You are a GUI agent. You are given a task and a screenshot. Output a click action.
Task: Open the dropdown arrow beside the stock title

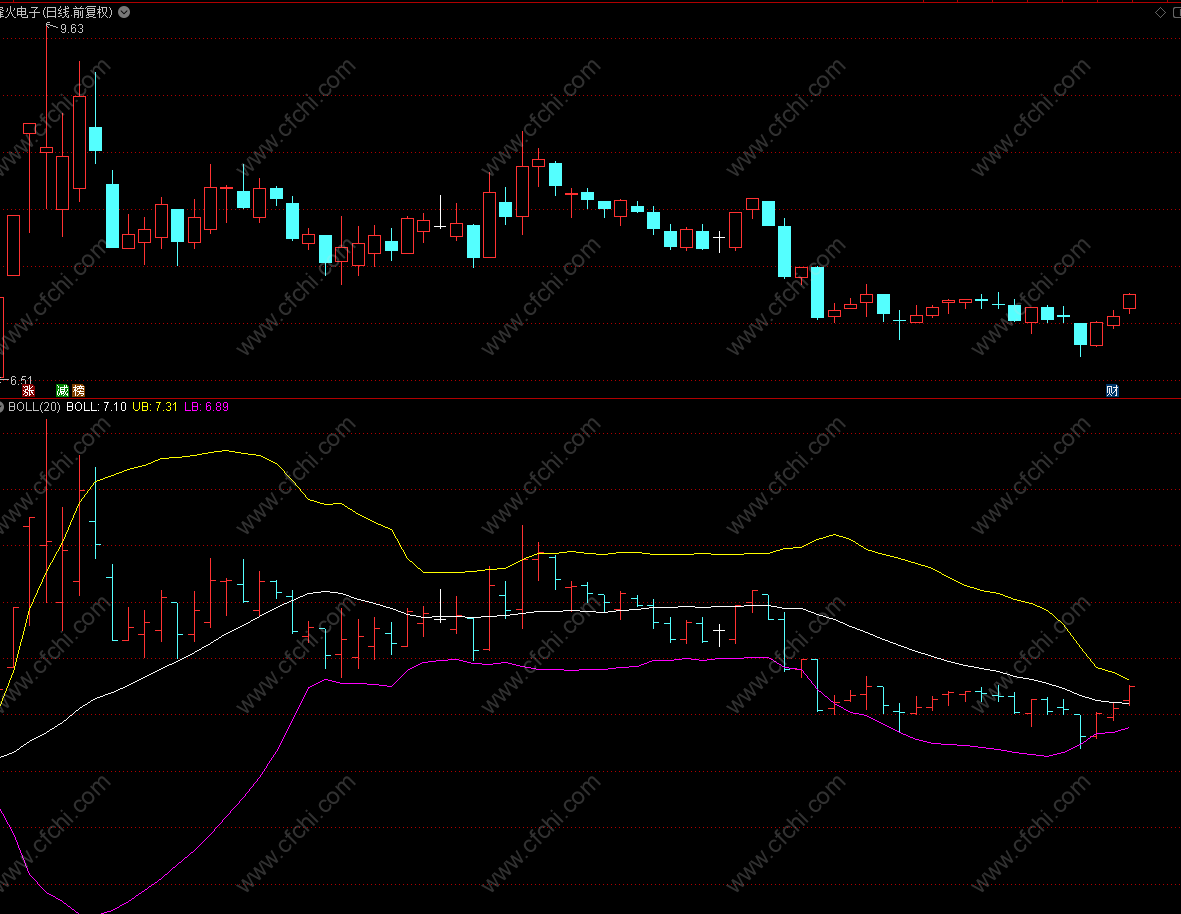(124, 12)
